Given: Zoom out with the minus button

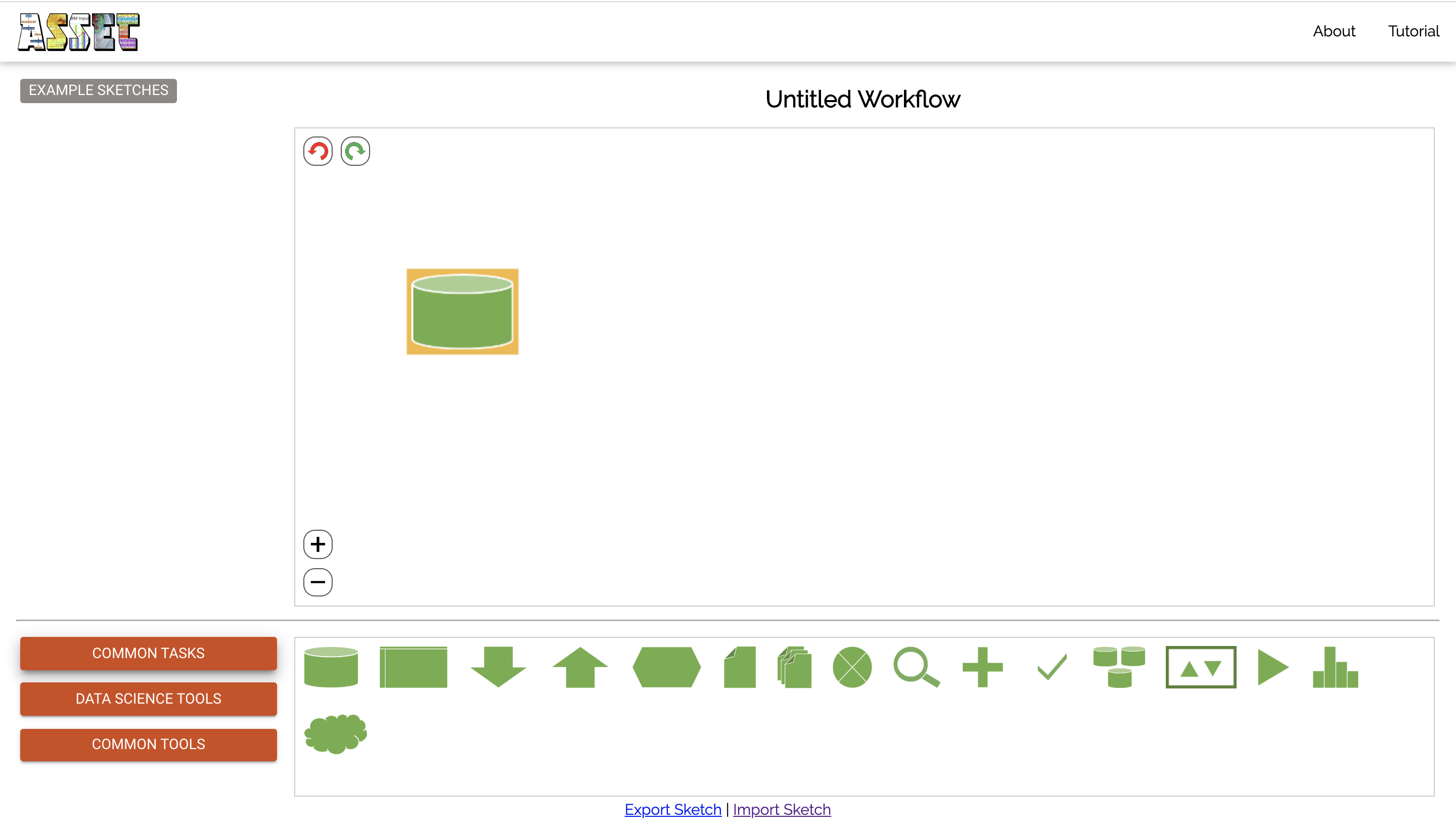Looking at the screenshot, I should coord(317,582).
